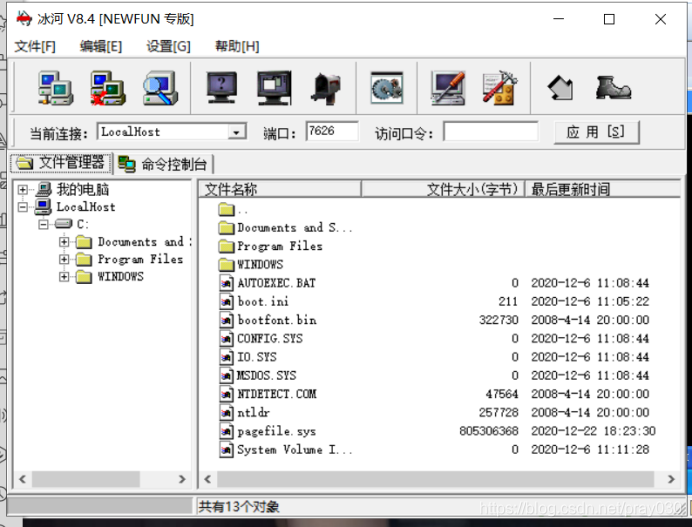
Task: Click the right arrow of tree scrollbar
Action: click(182, 479)
